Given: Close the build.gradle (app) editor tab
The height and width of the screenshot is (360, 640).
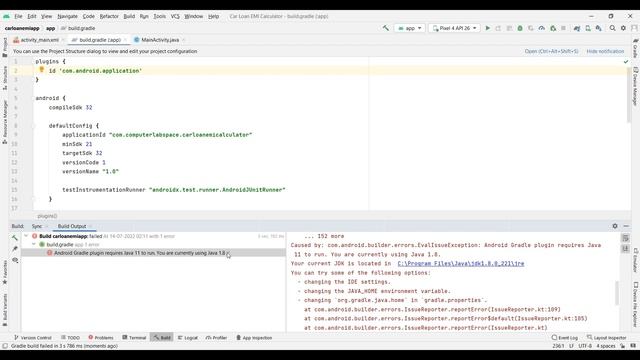Looking at the screenshot, I should (125, 40).
